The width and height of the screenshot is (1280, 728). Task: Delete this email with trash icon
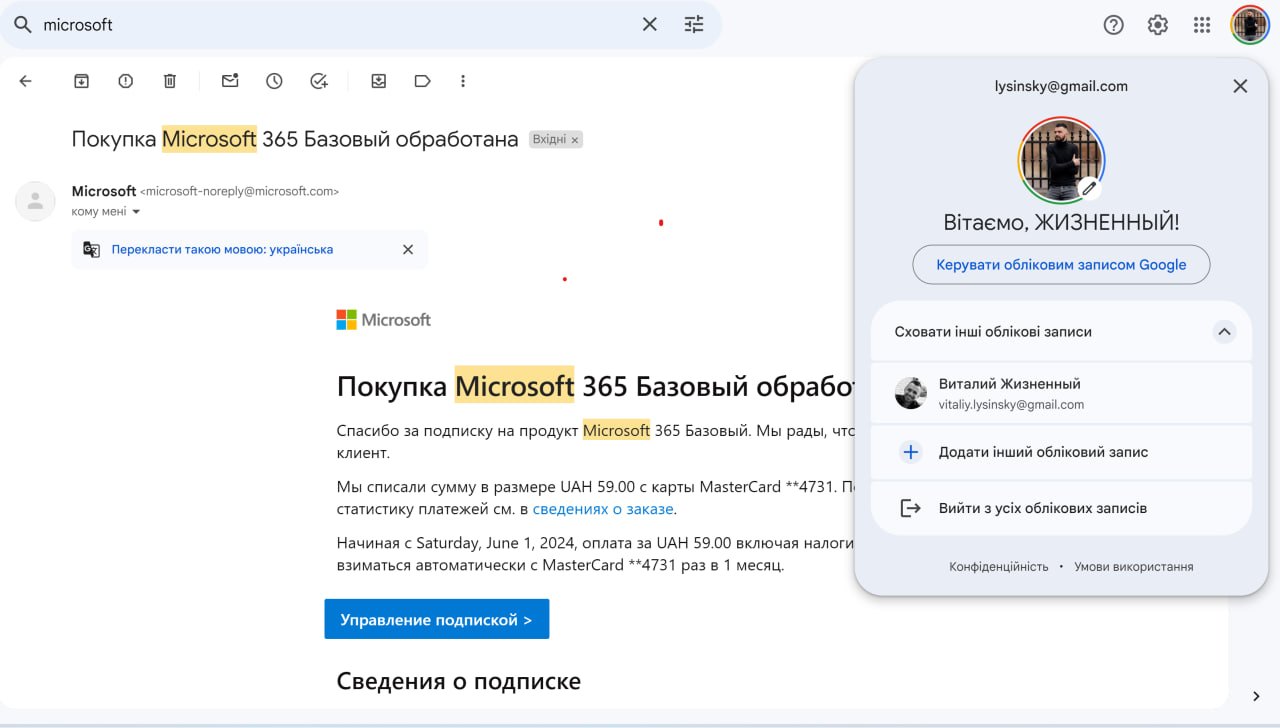point(170,81)
